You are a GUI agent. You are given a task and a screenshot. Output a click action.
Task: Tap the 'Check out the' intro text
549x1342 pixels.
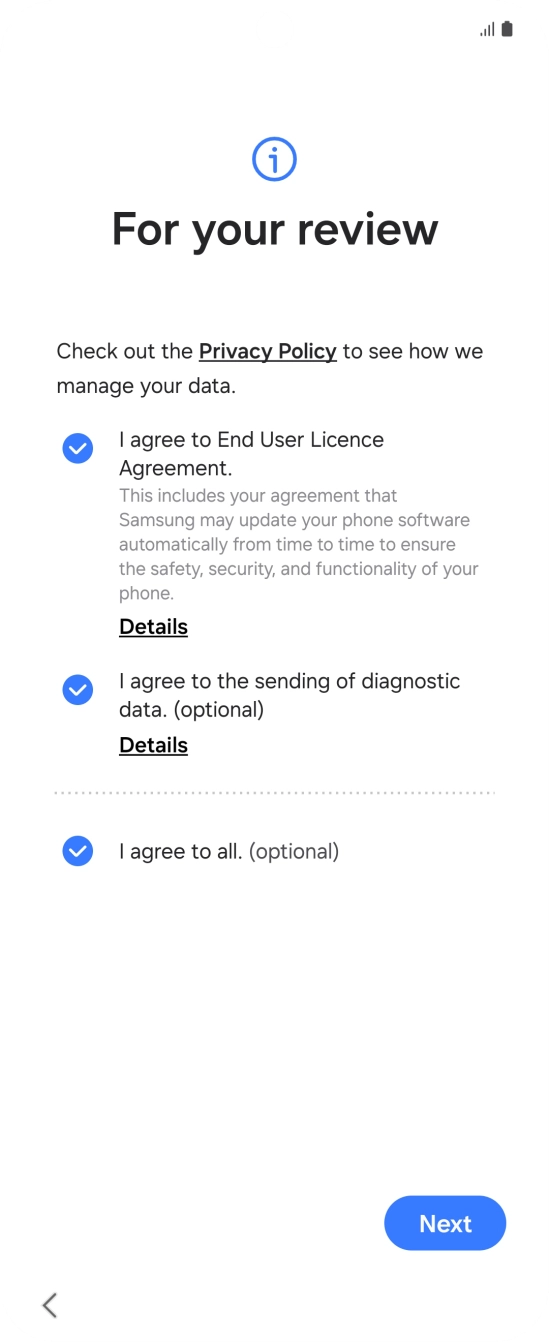[125, 351]
